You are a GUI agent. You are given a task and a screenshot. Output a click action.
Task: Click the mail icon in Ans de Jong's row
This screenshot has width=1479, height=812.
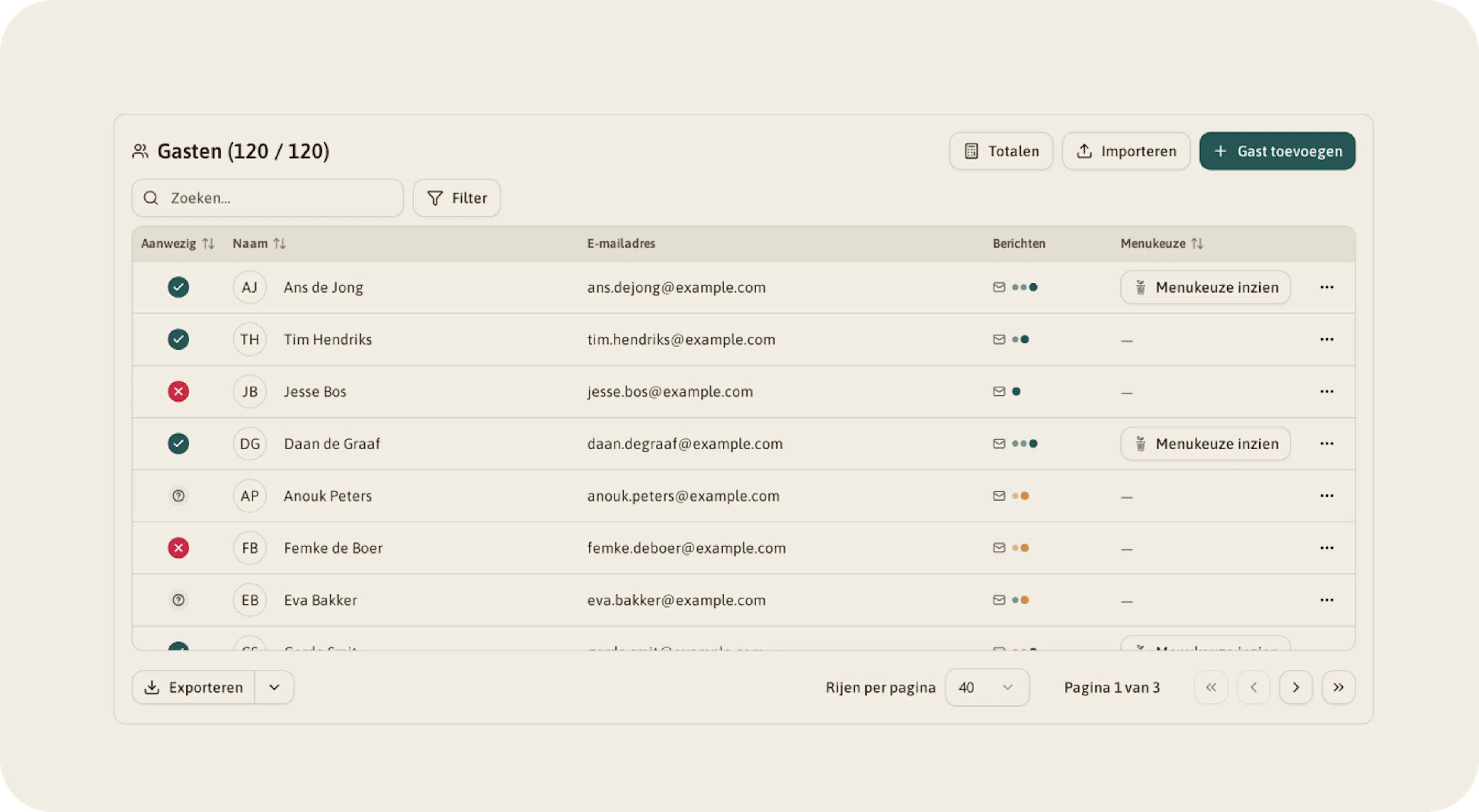coord(999,287)
